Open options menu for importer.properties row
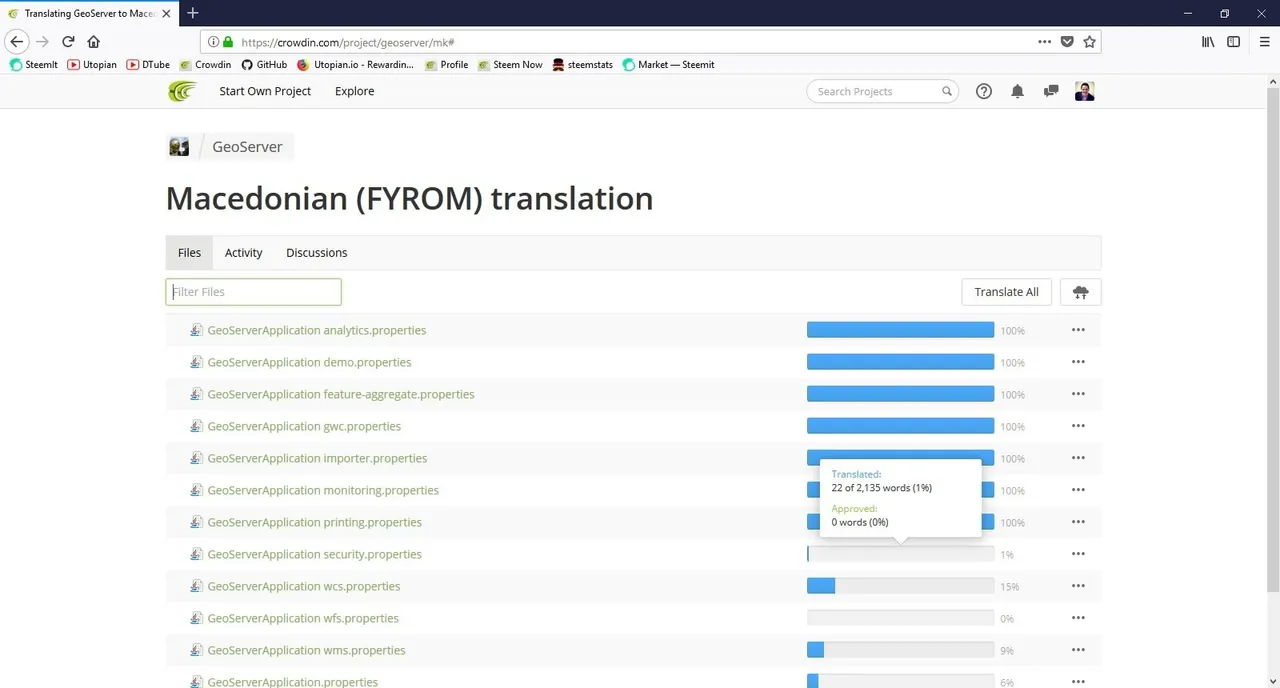The height and width of the screenshot is (688, 1280). 1078,458
